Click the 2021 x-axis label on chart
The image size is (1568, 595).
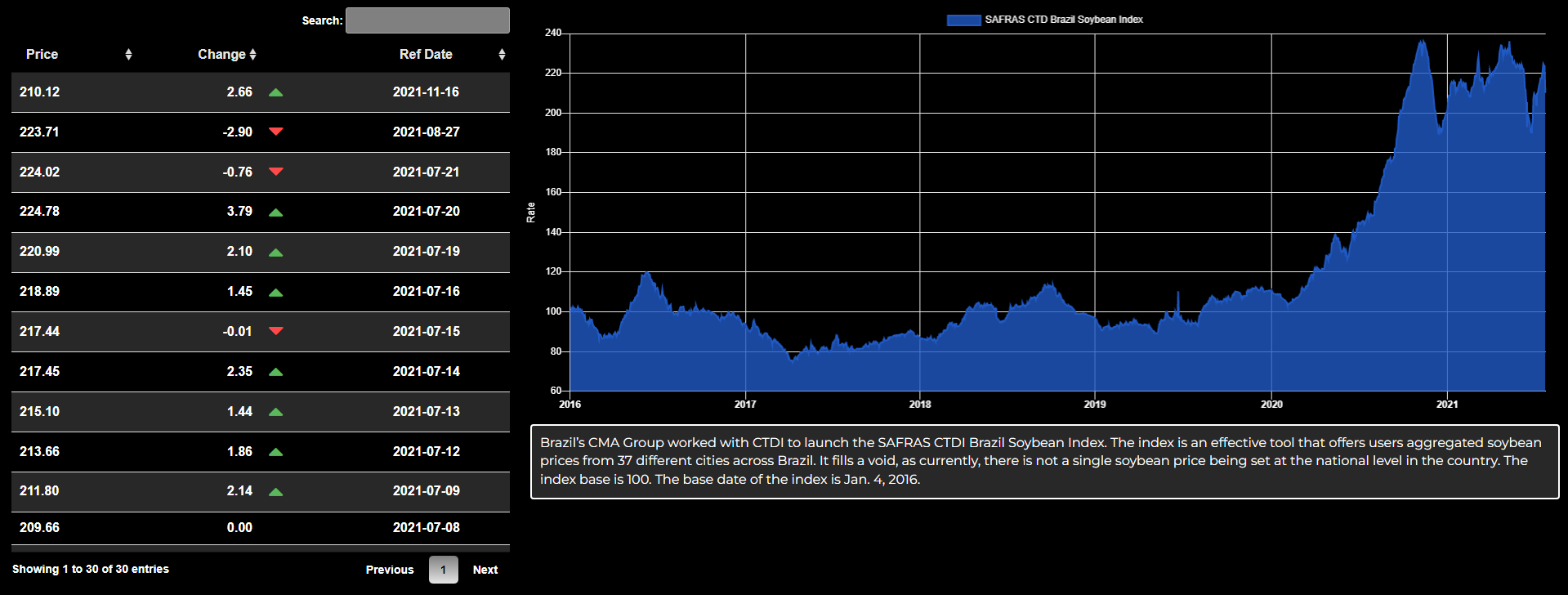1447,404
